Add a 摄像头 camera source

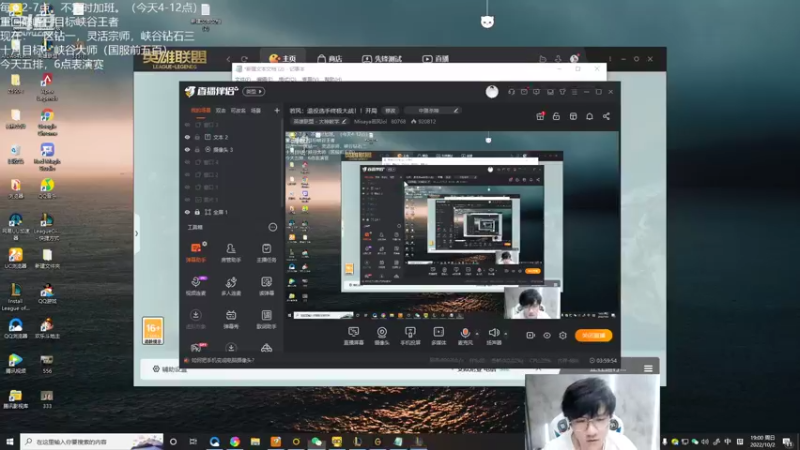point(382,336)
